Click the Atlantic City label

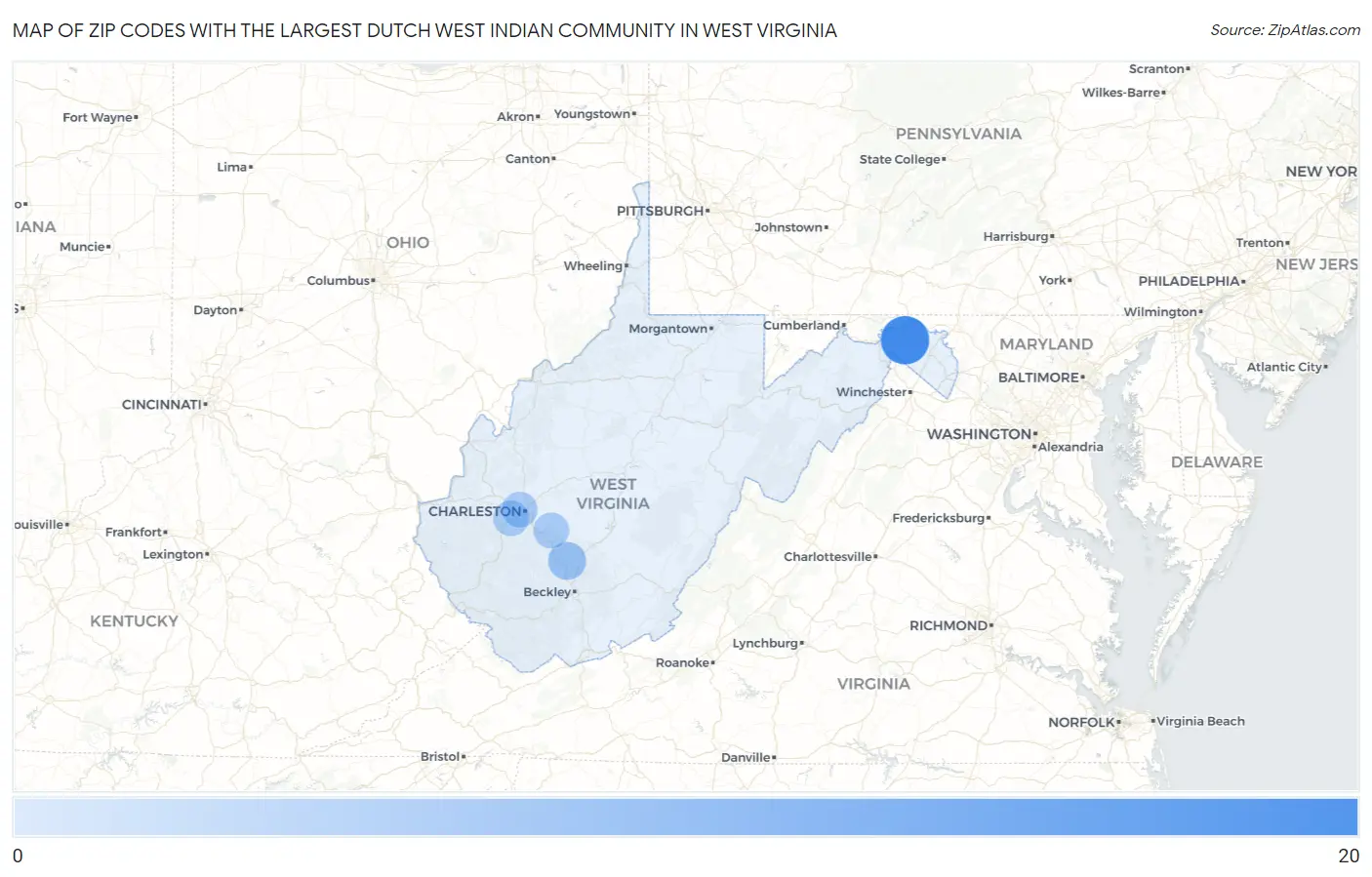pyautogui.click(x=1284, y=367)
